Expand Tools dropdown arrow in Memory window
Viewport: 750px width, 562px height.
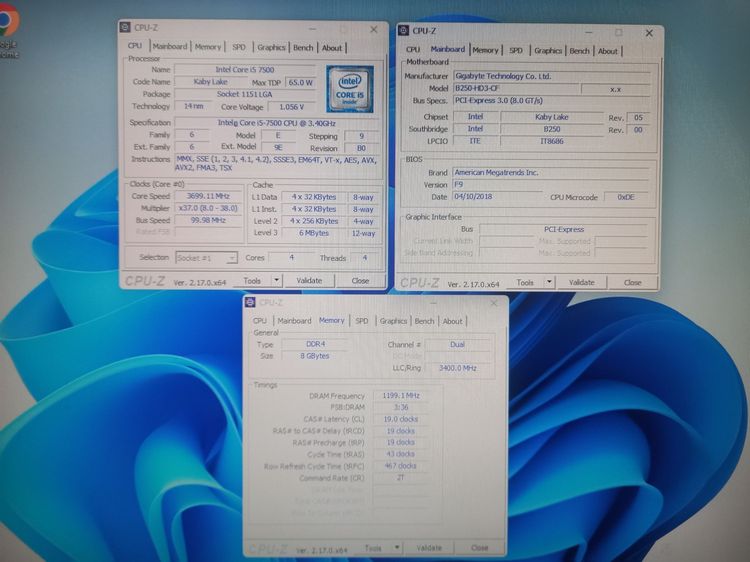(x=397, y=547)
